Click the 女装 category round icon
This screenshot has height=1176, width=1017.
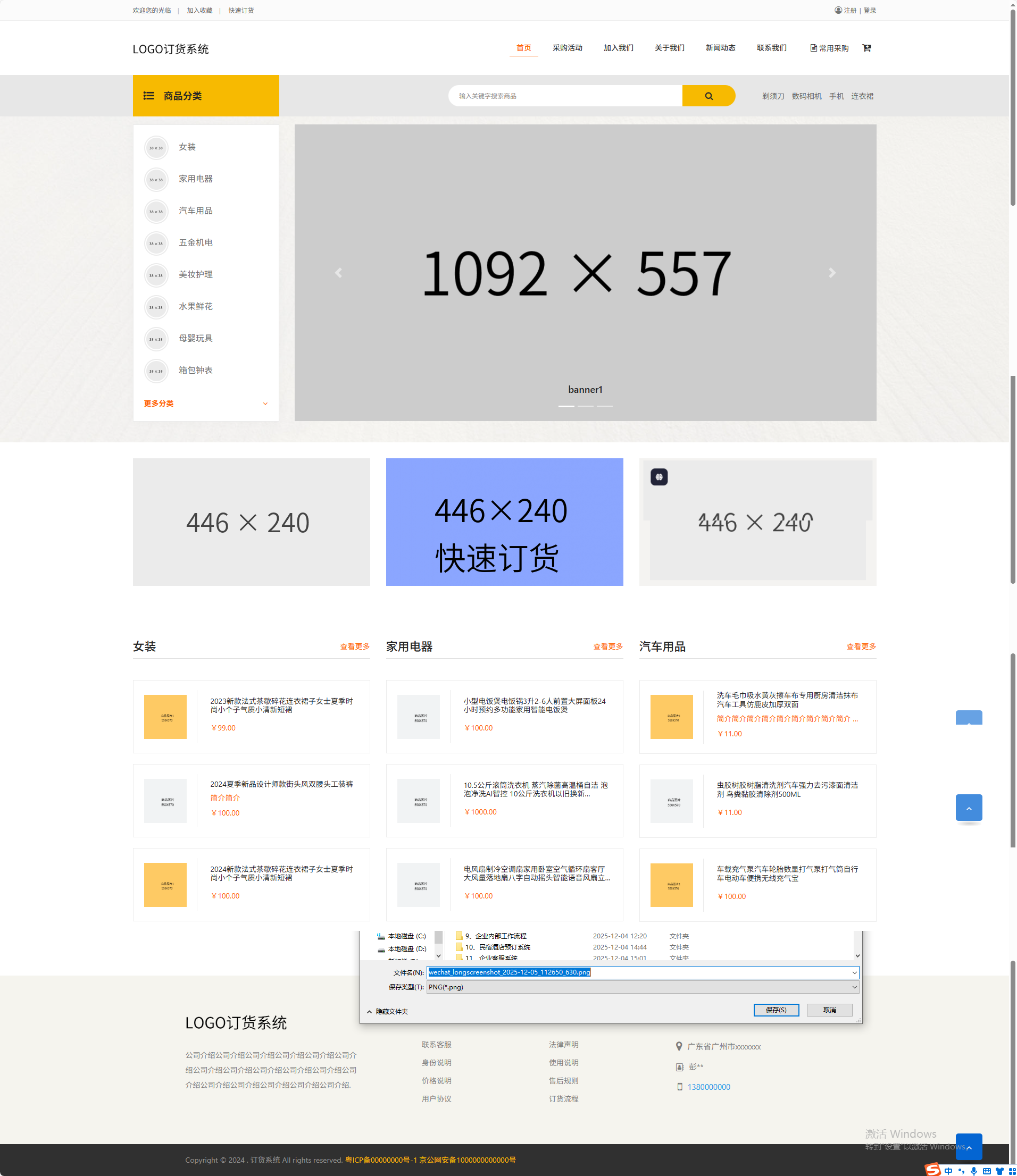156,148
